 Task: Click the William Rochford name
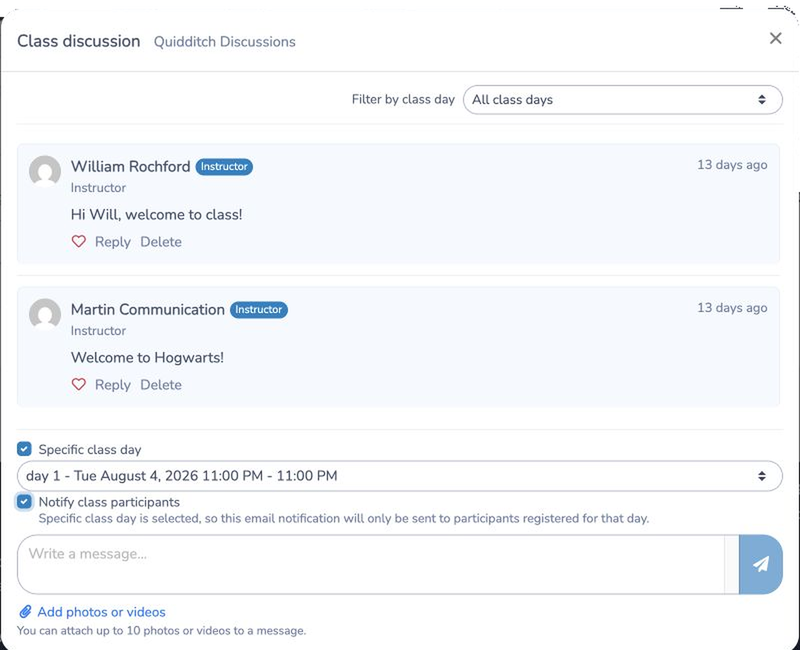pyautogui.click(x=131, y=166)
